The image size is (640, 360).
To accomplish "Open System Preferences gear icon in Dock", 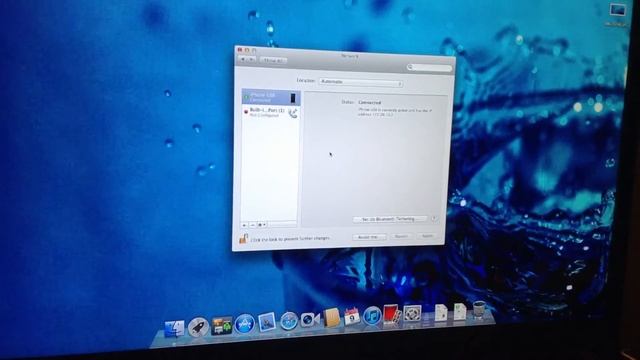I will (413, 313).
